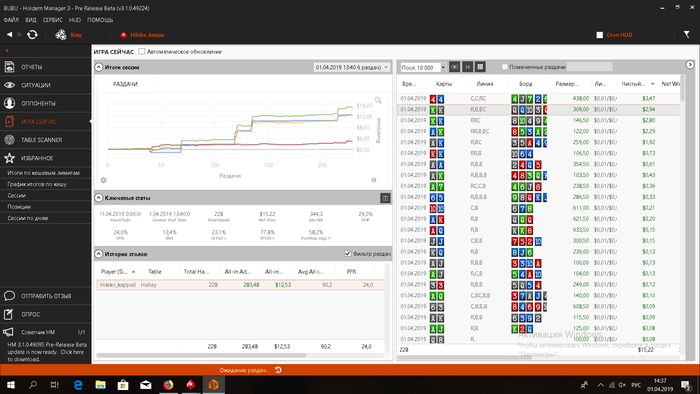The height and width of the screenshot is (394, 700).
Task: Open the ОППОНЕНТЫ section
Action: click(46, 103)
